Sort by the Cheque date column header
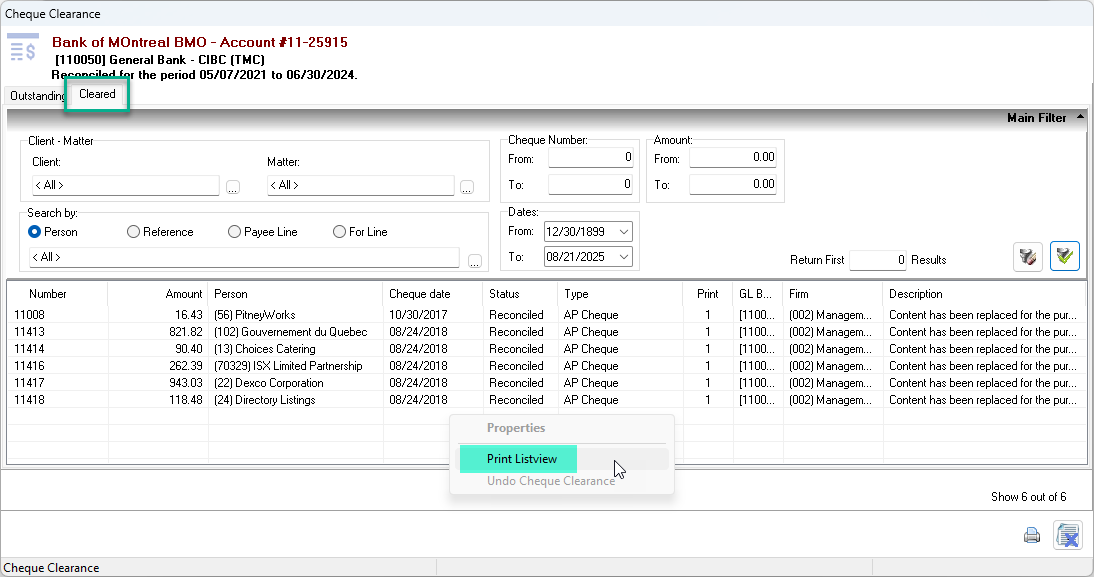1094x577 pixels. [x=433, y=294]
